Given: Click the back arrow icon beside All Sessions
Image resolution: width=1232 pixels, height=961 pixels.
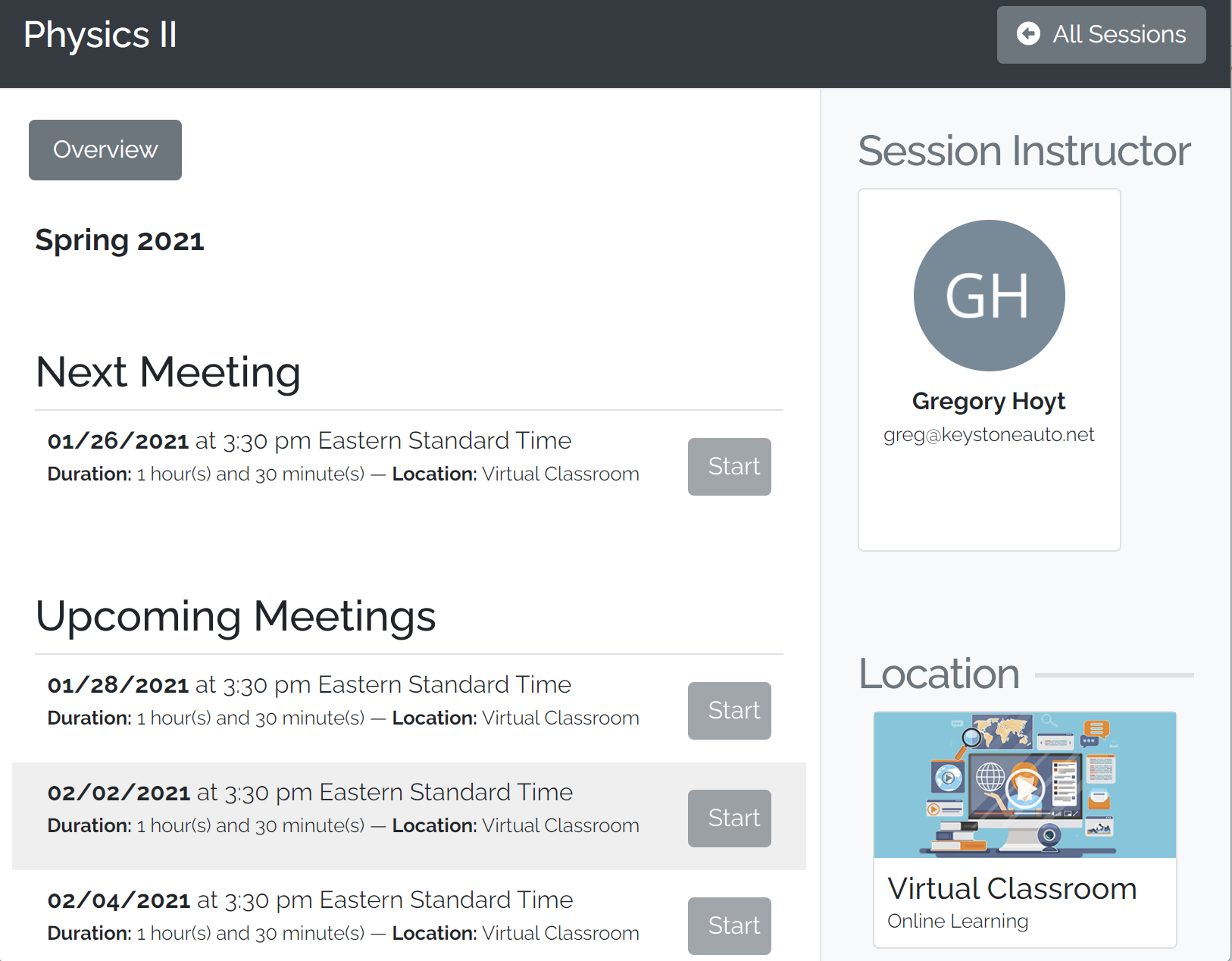Looking at the screenshot, I should (1028, 34).
